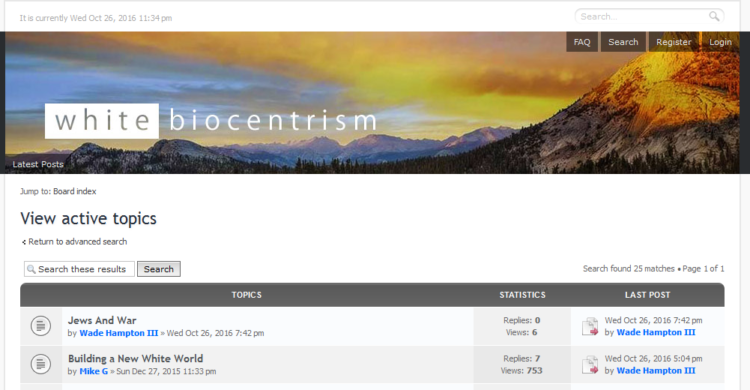Image resolution: width=750 pixels, height=390 pixels.
Task: Click topic icon beside Jews And War
Action: [x=41, y=326]
